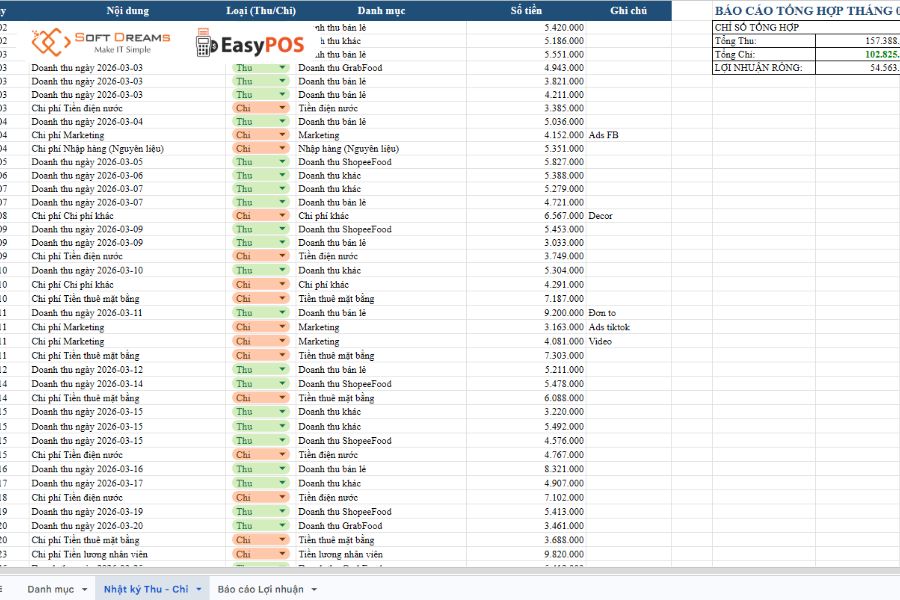Viewport: 900px width, 600px height.
Task: Select the Nội dung column header cell
Action: (127, 10)
